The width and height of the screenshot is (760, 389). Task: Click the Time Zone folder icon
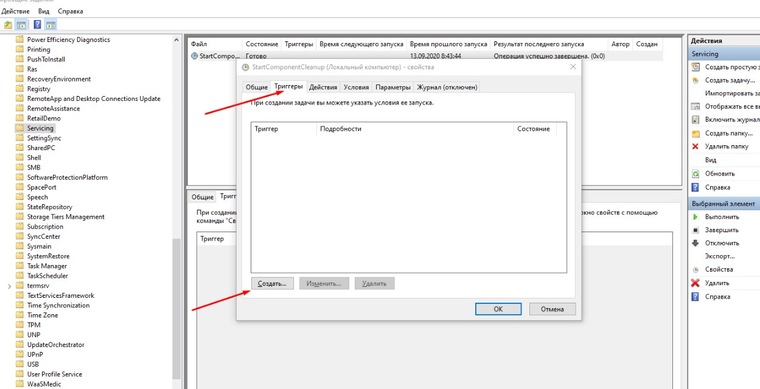point(19,315)
